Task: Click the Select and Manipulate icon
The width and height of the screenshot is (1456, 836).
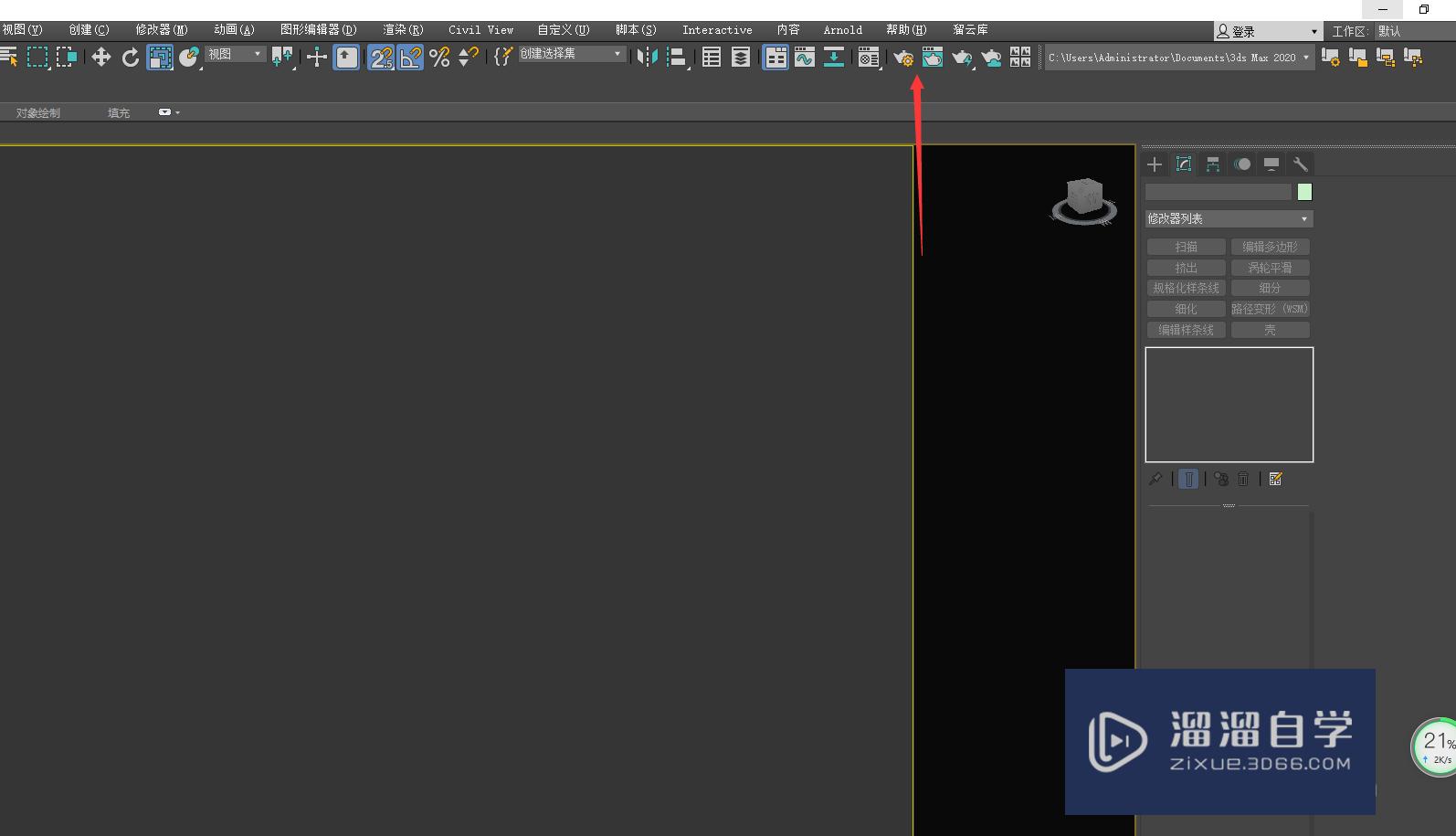Action: pos(317,58)
